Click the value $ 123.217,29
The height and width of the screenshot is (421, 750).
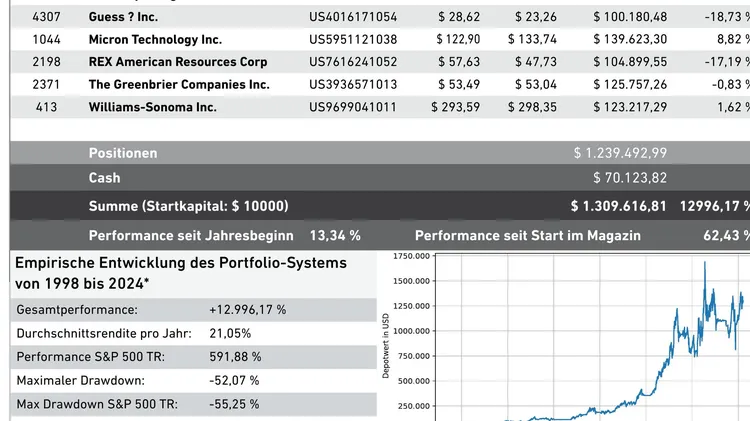(630, 107)
